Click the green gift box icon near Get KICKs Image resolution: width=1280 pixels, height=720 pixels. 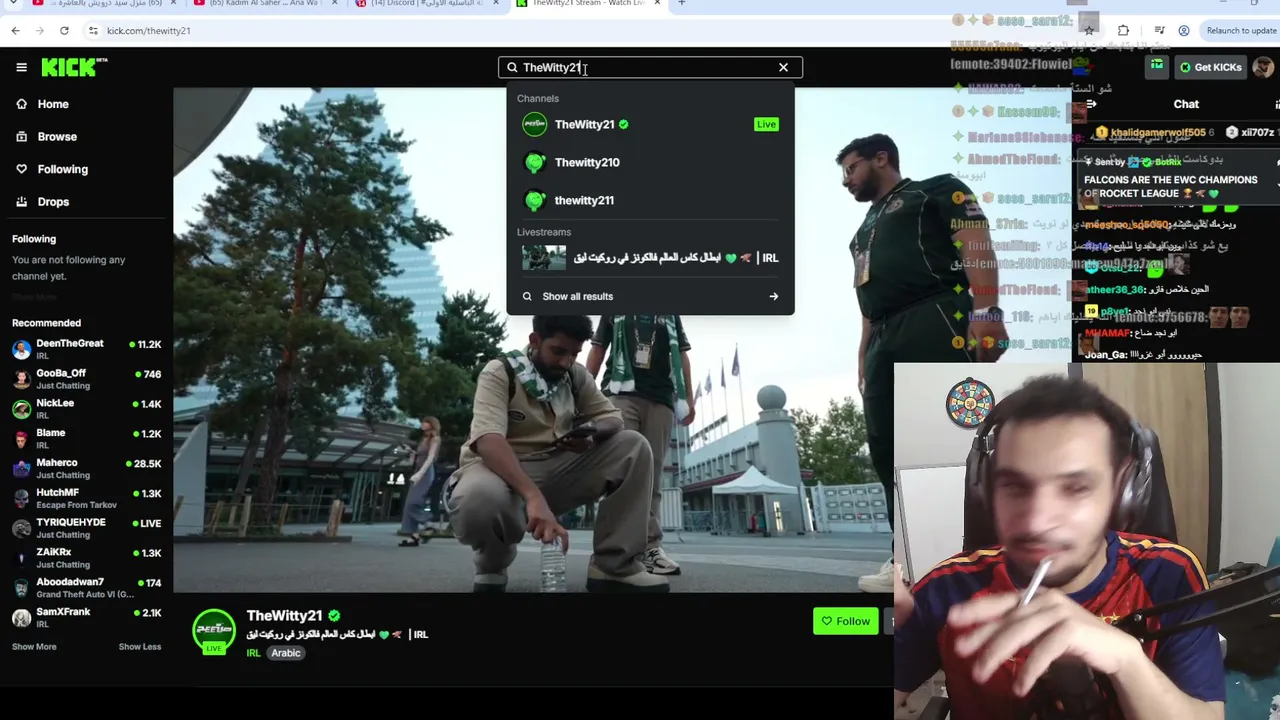click(1157, 67)
